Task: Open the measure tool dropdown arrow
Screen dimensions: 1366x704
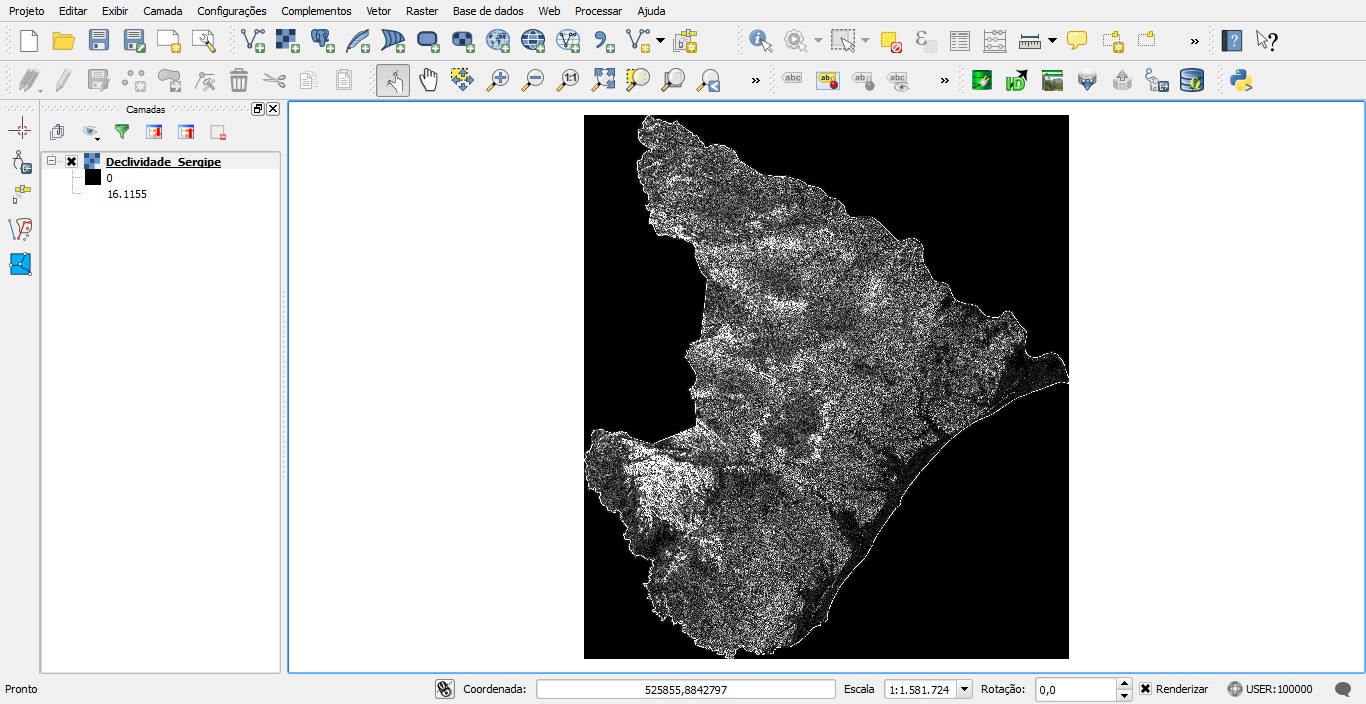Action: (x=1051, y=41)
